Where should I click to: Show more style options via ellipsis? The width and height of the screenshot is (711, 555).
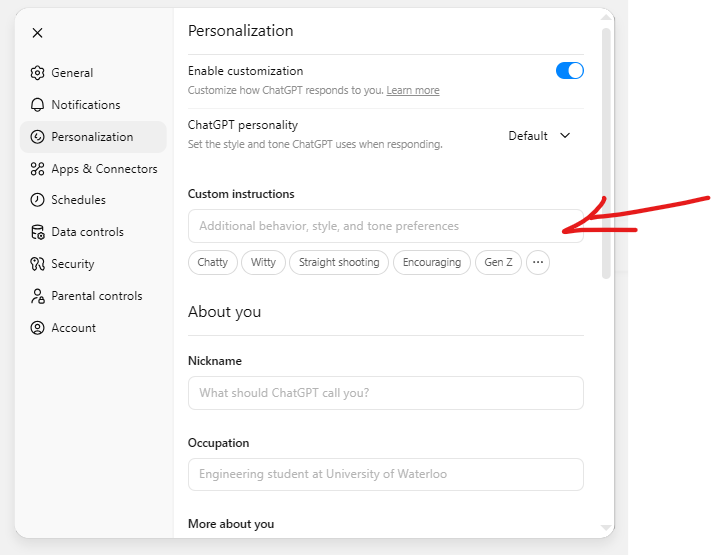(x=538, y=263)
